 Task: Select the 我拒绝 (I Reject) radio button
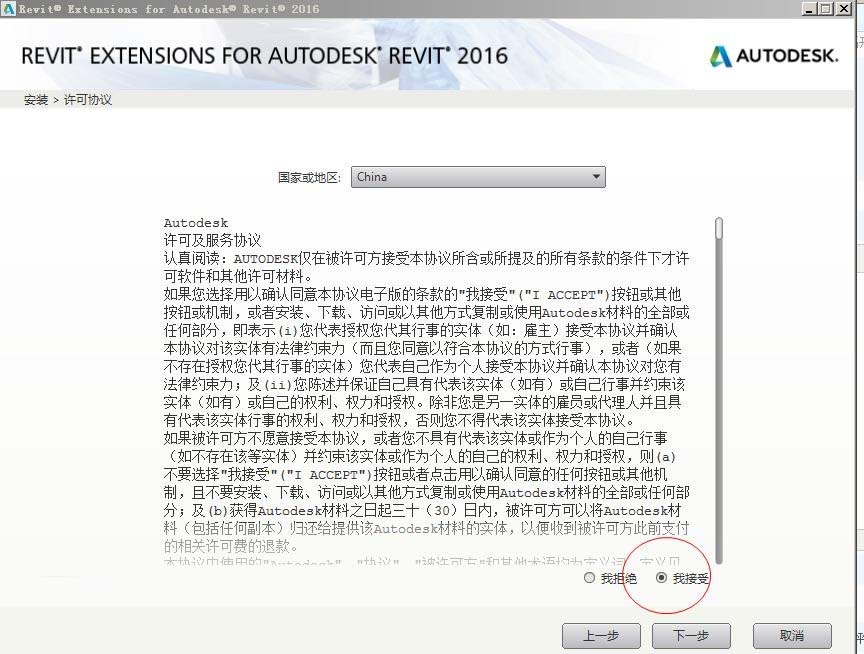tap(589, 577)
